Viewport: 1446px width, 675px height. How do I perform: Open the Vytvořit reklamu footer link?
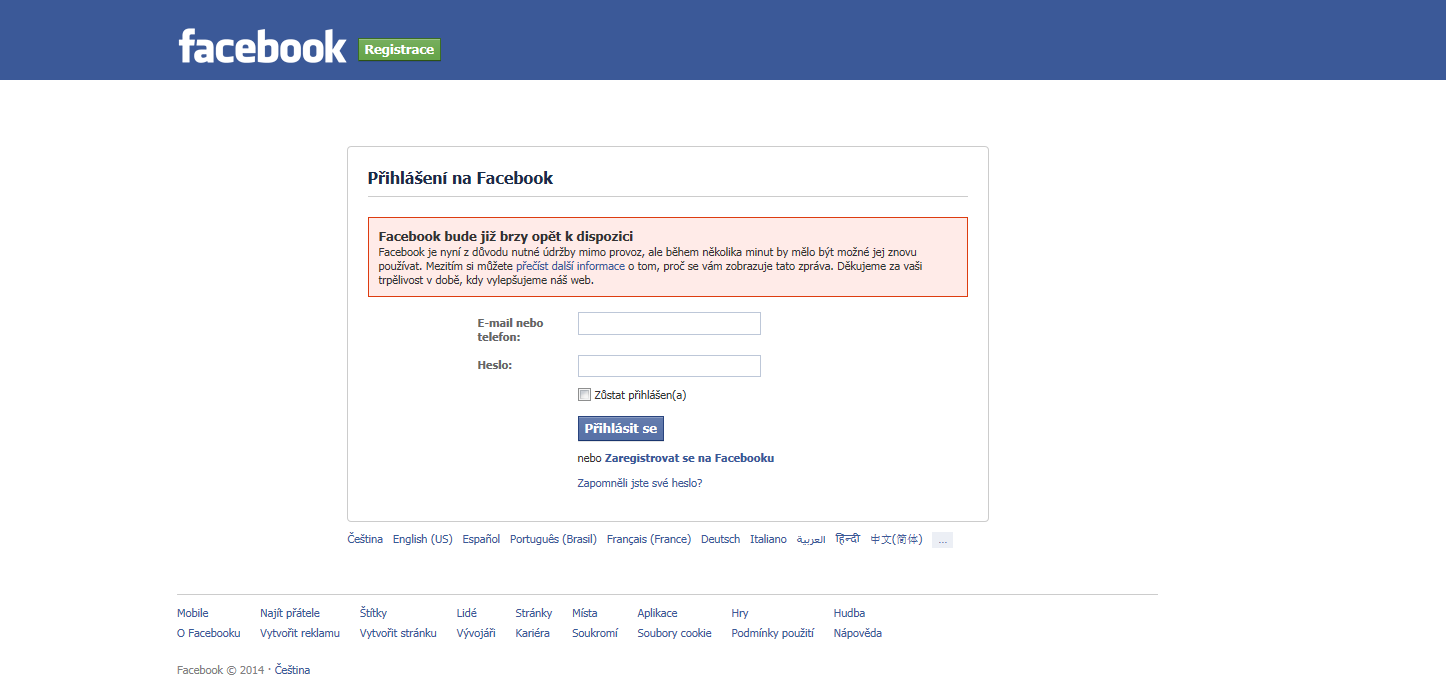pos(300,633)
